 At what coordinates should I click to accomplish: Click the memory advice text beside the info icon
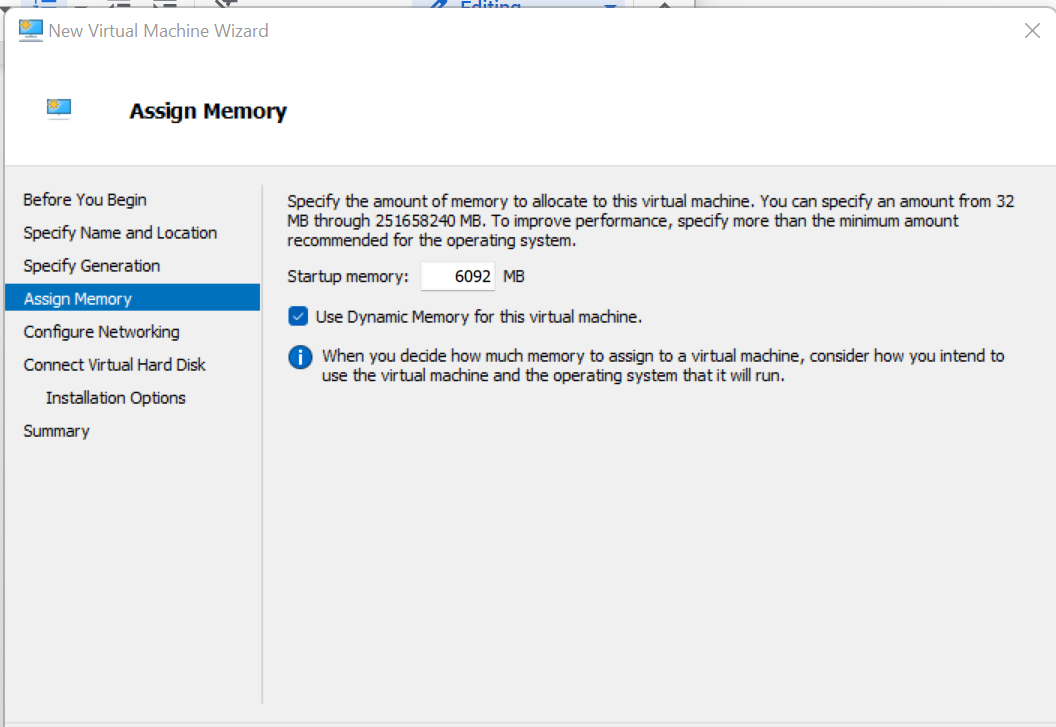[x=662, y=366]
